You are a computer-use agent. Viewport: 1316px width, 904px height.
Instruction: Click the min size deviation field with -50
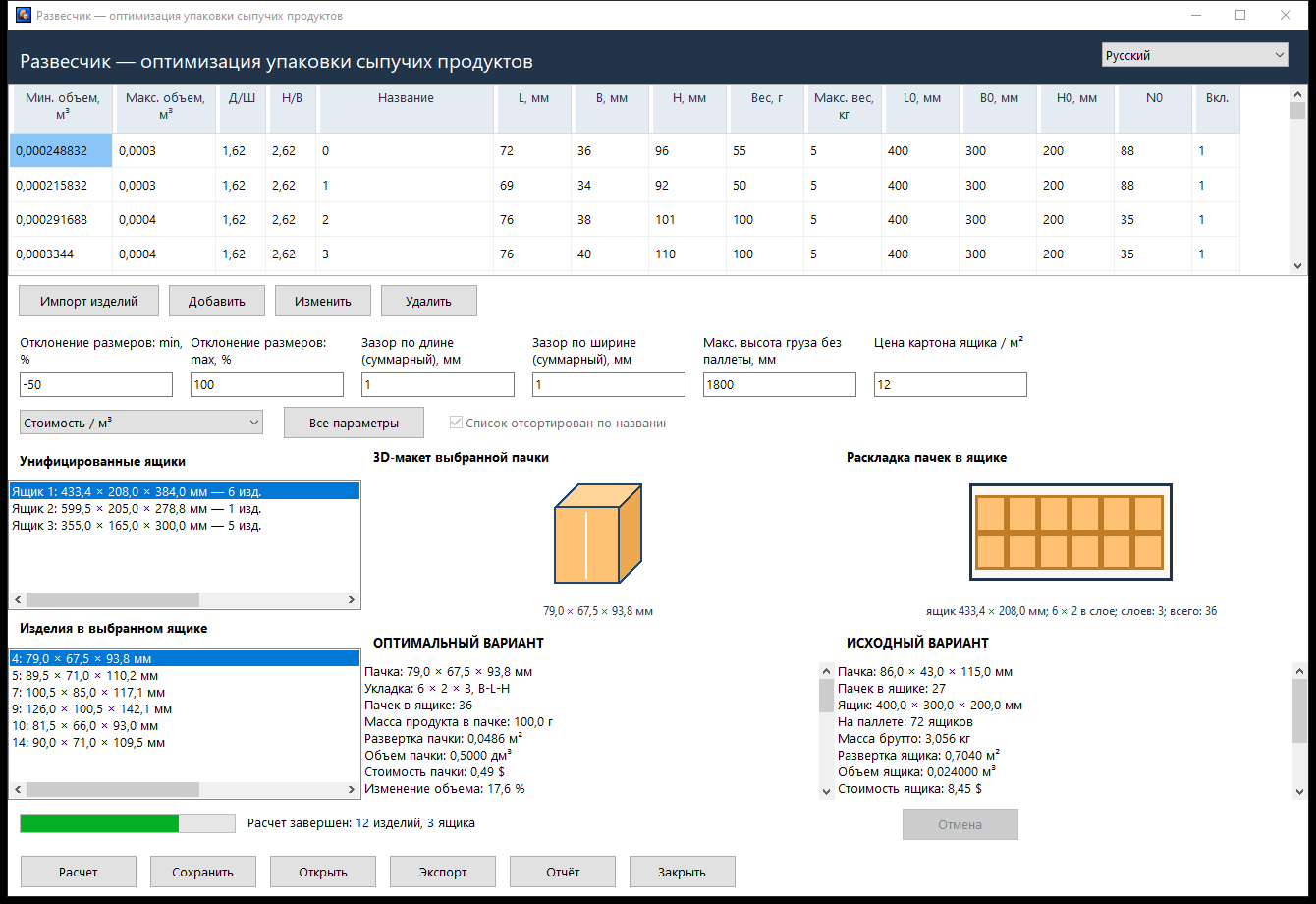(x=96, y=384)
